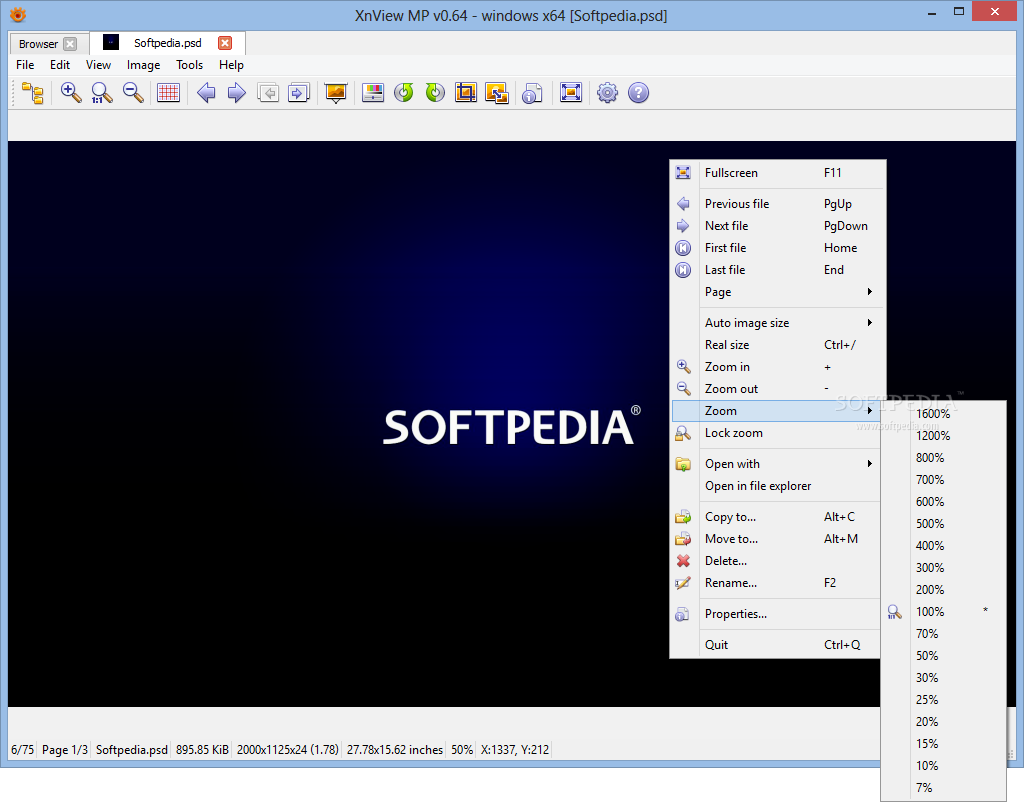Viewport: 1024px width, 802px height.
Task: Click the 2000x1125x24 status bar entry
Action: point(287,750)
